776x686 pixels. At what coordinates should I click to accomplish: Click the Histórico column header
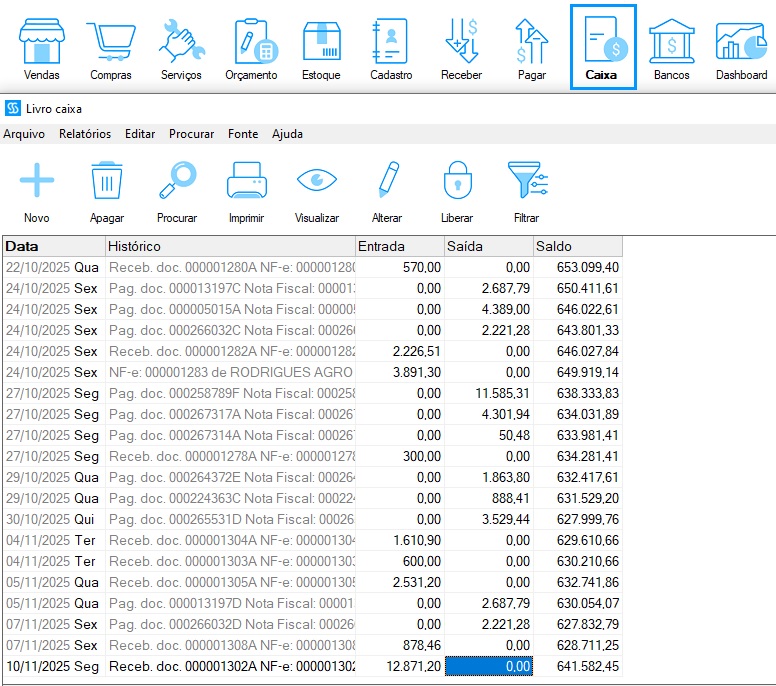point(230,246)
